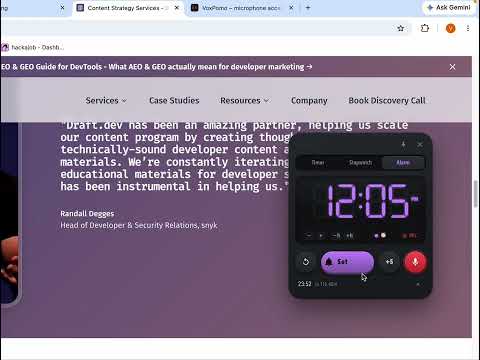Click the circular reset arrow button
Viewport: 480px width, 360px height.
[x=306, y=262]
